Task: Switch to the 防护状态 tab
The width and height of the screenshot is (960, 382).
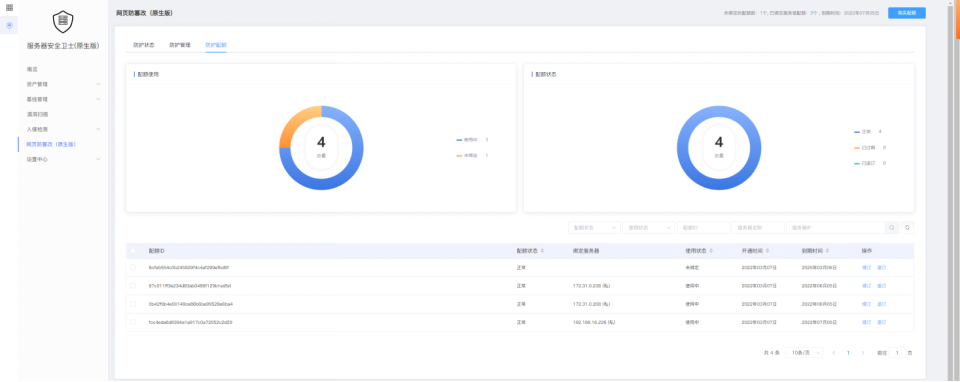Action: pyautogui.click(x=144, y=45)
